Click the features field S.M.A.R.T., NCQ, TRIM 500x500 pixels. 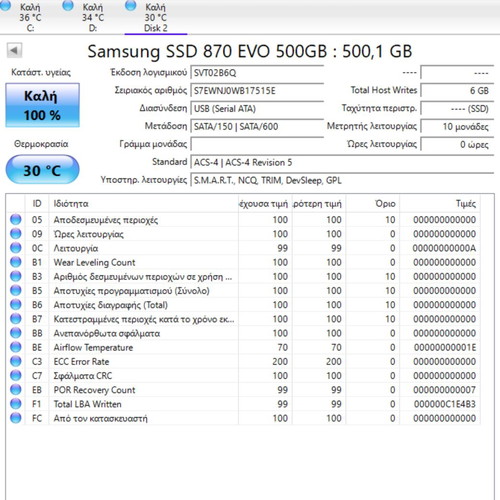342,180
